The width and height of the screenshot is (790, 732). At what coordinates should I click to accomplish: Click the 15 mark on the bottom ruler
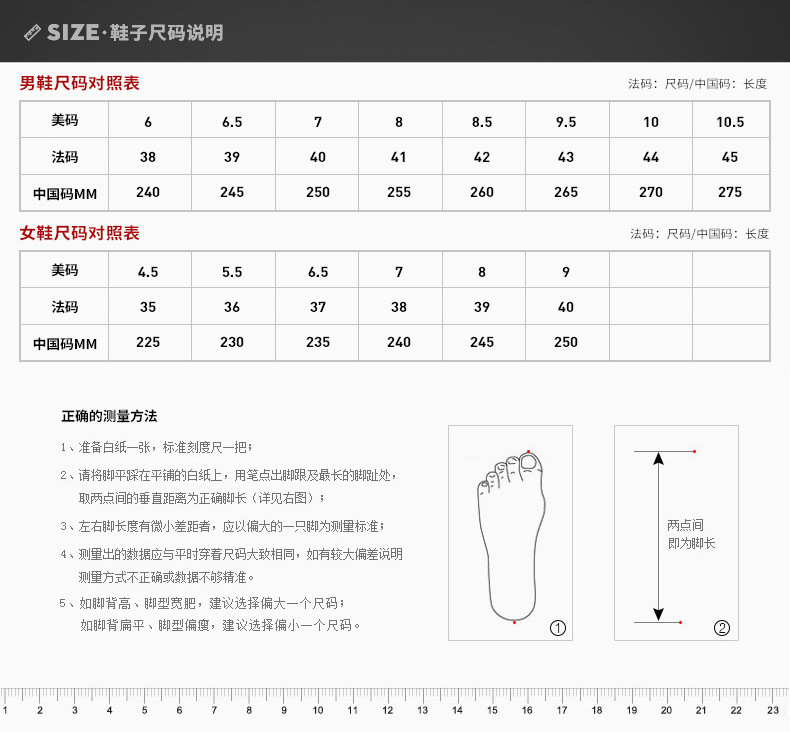(x=492, y=710)
